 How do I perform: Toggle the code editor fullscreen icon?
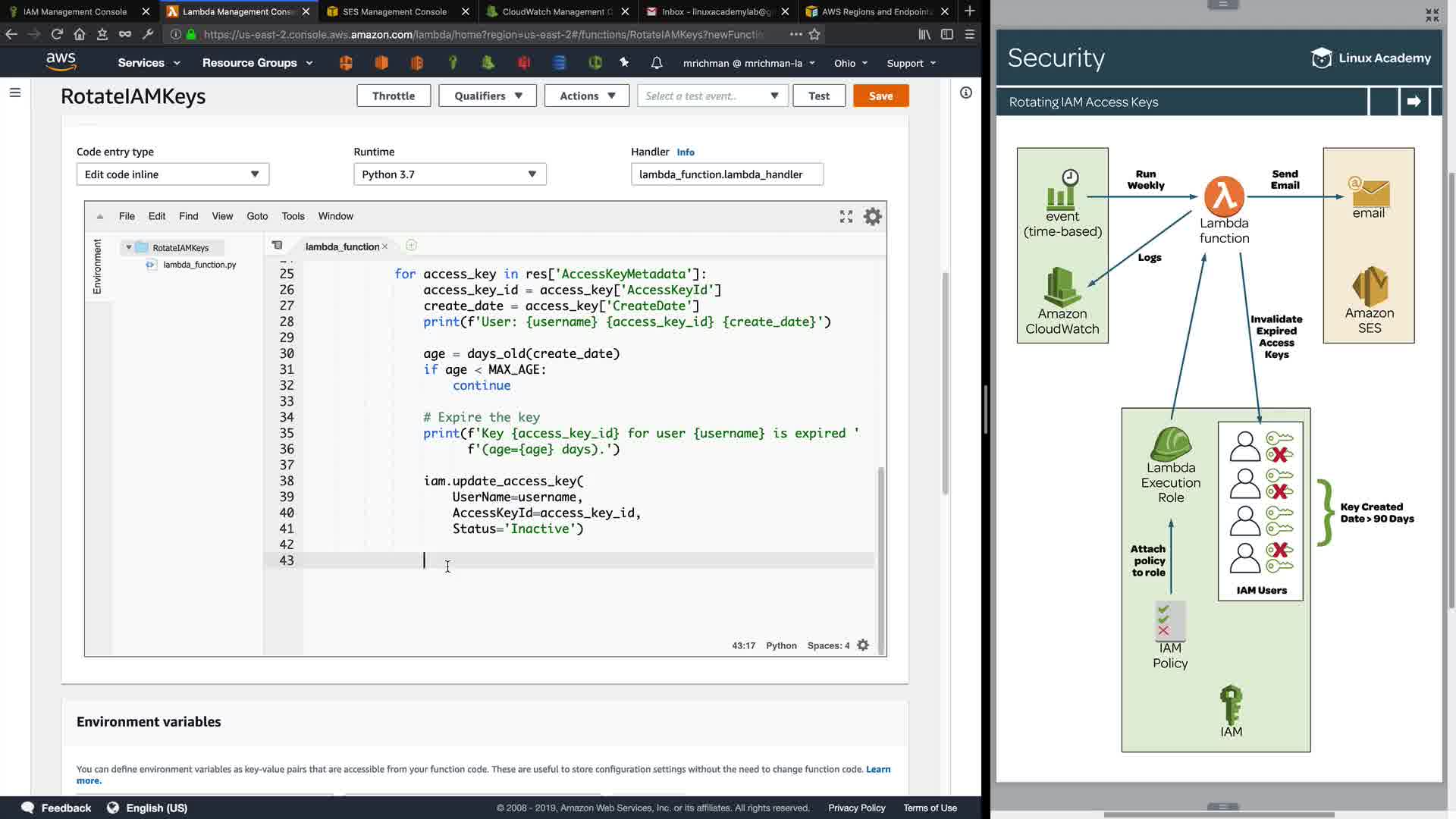[846, 217]
